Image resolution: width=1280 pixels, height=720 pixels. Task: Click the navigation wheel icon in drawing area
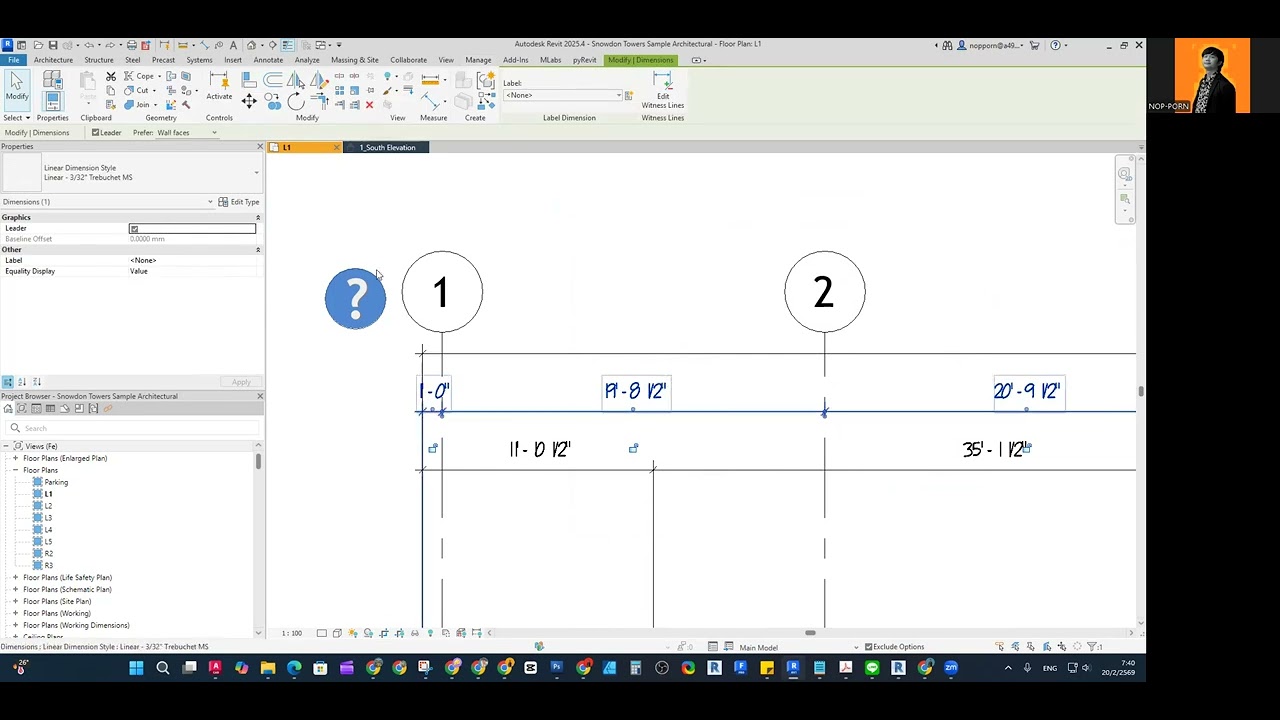click(1125, 175)
